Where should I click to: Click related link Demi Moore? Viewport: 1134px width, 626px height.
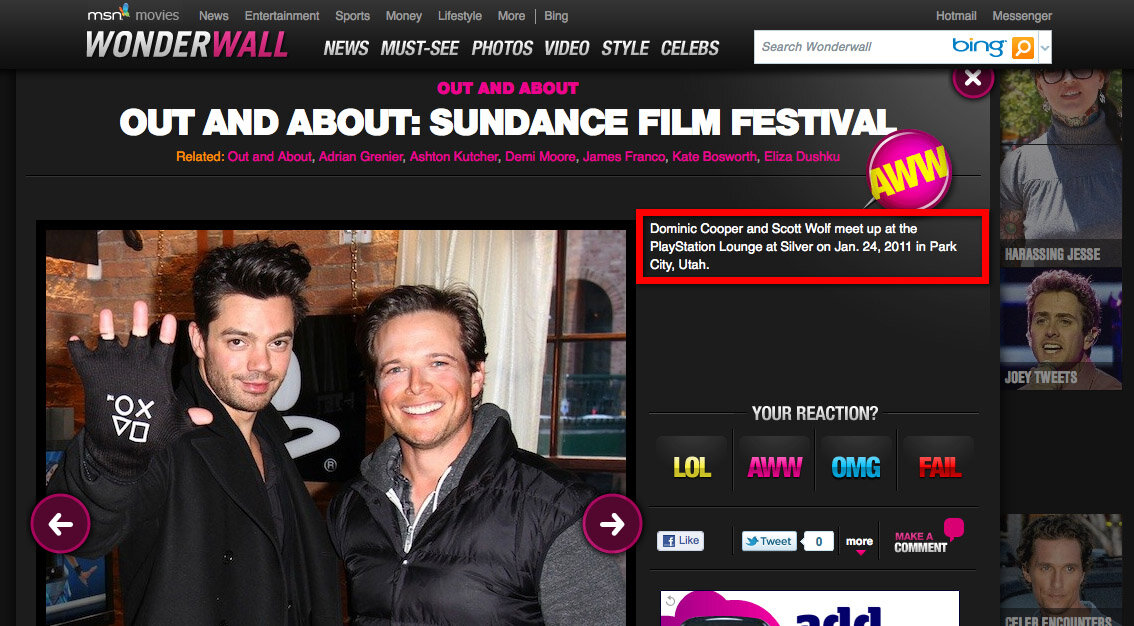click(x=540, y=156)
